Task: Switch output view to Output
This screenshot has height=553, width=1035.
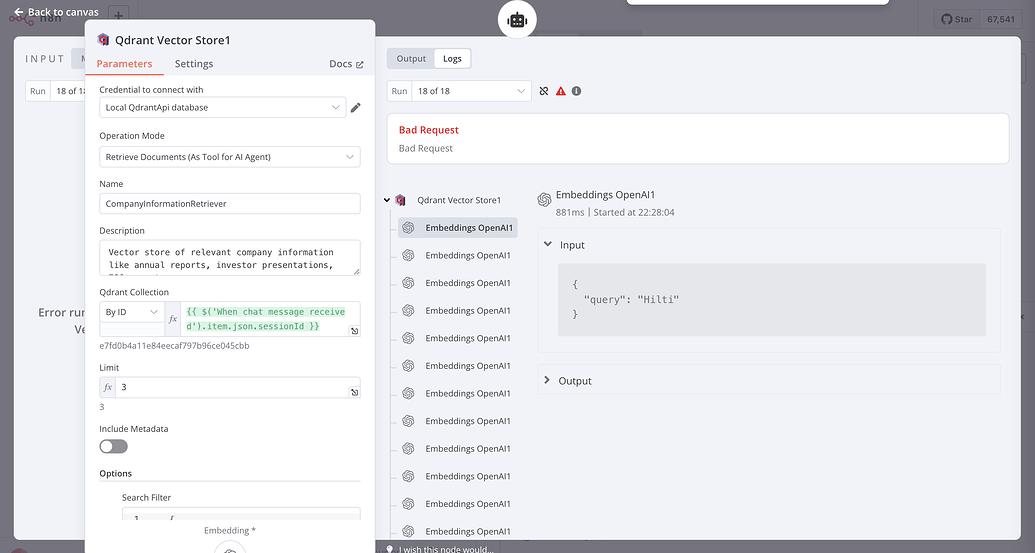Action: pyautogui.click(x=411, y=59)
